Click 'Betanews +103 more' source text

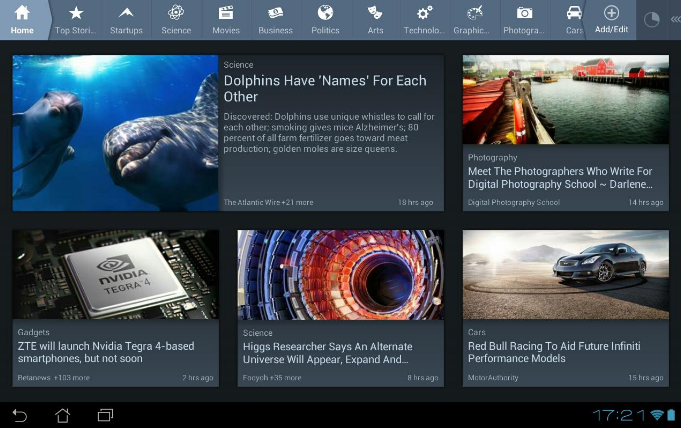53,378
